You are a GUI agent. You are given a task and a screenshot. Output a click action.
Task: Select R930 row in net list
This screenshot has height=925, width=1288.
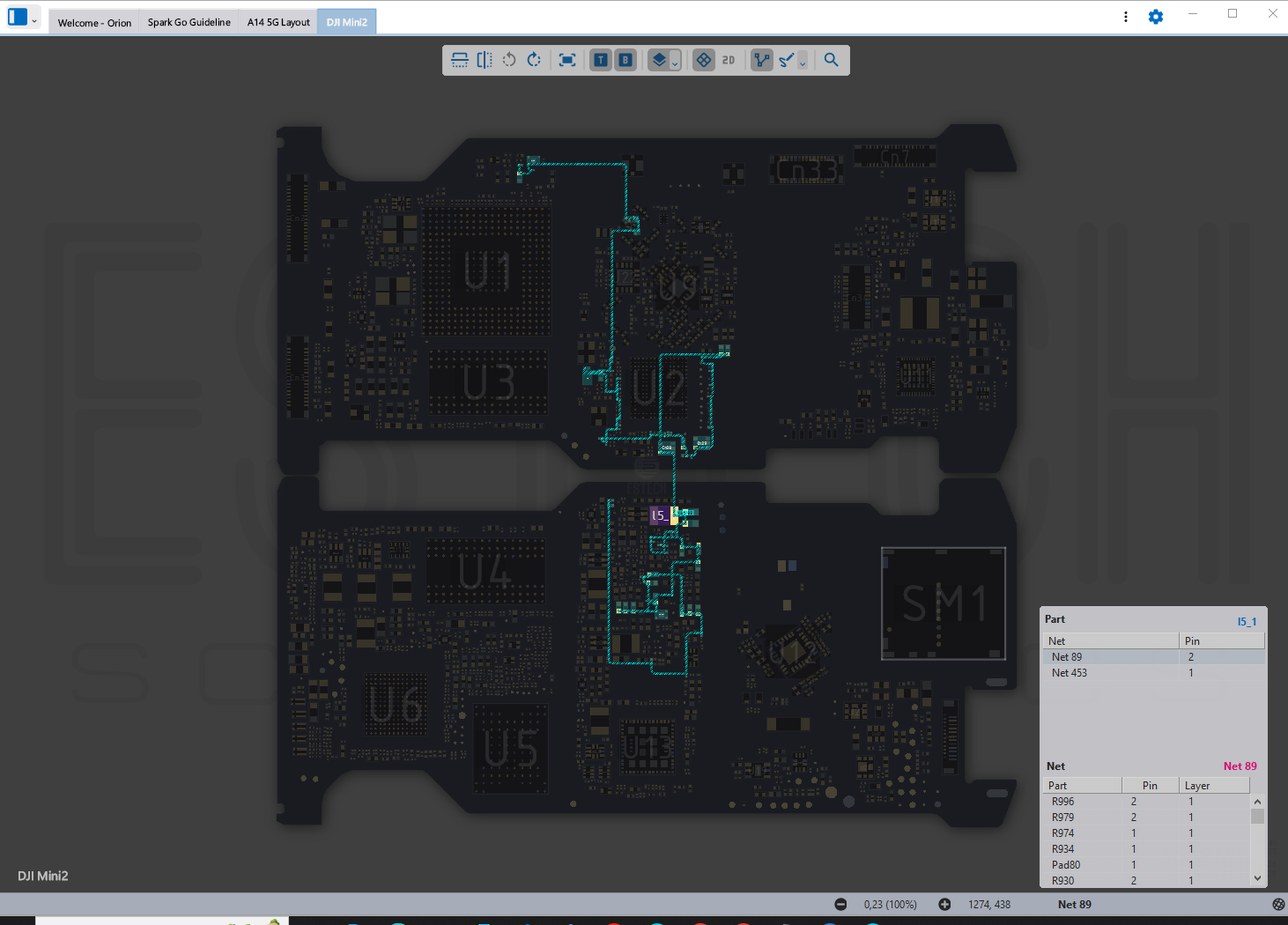click(1146, 881)
